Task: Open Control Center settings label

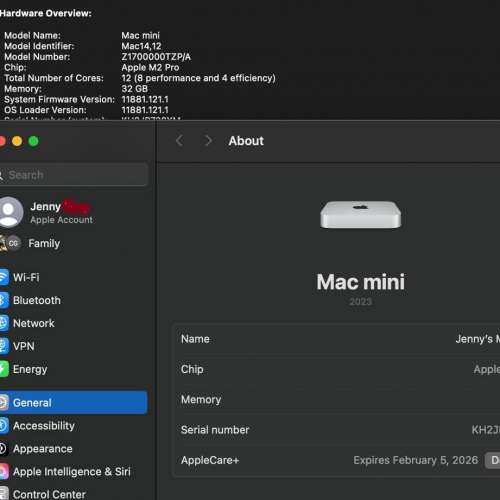Action: 49,494
